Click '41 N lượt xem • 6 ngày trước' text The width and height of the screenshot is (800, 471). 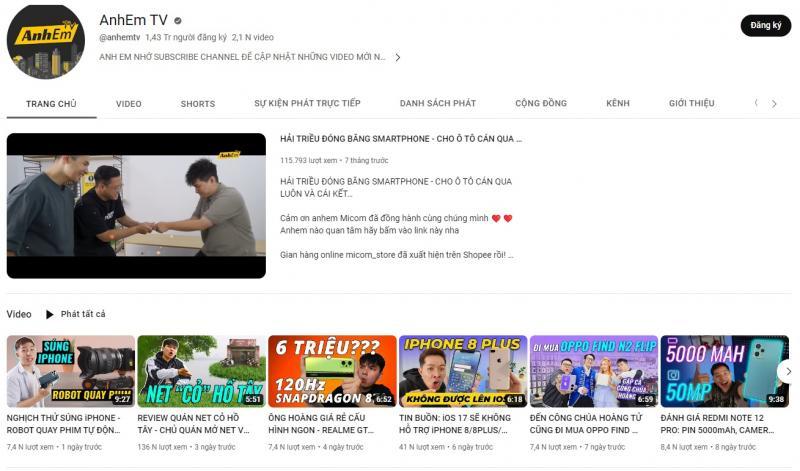(x=446, y=447)
